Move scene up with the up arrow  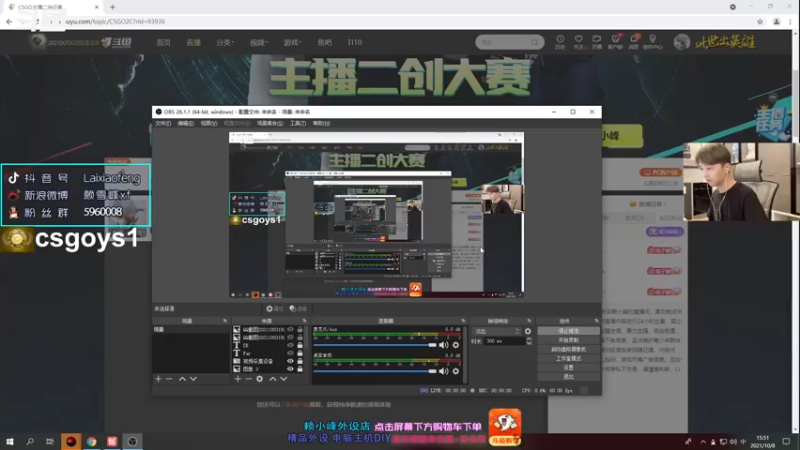pyautogui.click(x=182, y=379)
